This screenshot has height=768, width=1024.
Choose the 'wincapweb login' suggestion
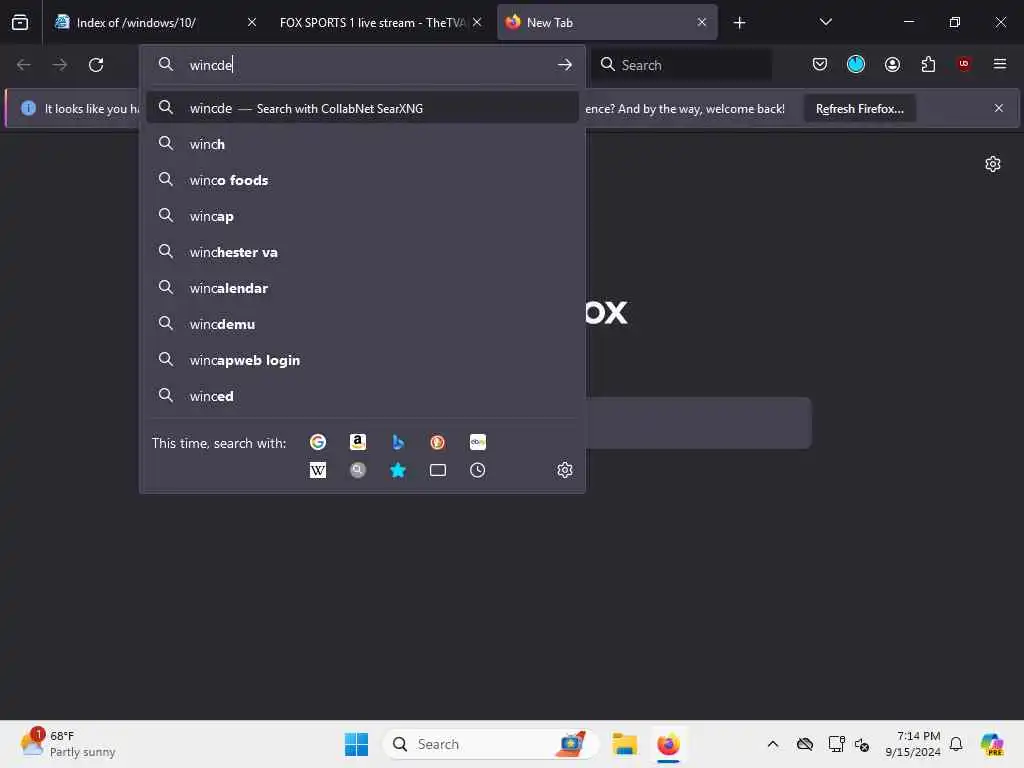click(x=362, y=360)
